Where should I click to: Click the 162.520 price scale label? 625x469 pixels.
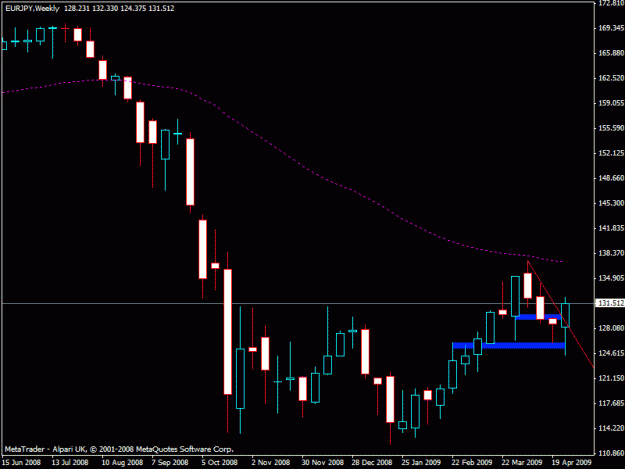611,78
